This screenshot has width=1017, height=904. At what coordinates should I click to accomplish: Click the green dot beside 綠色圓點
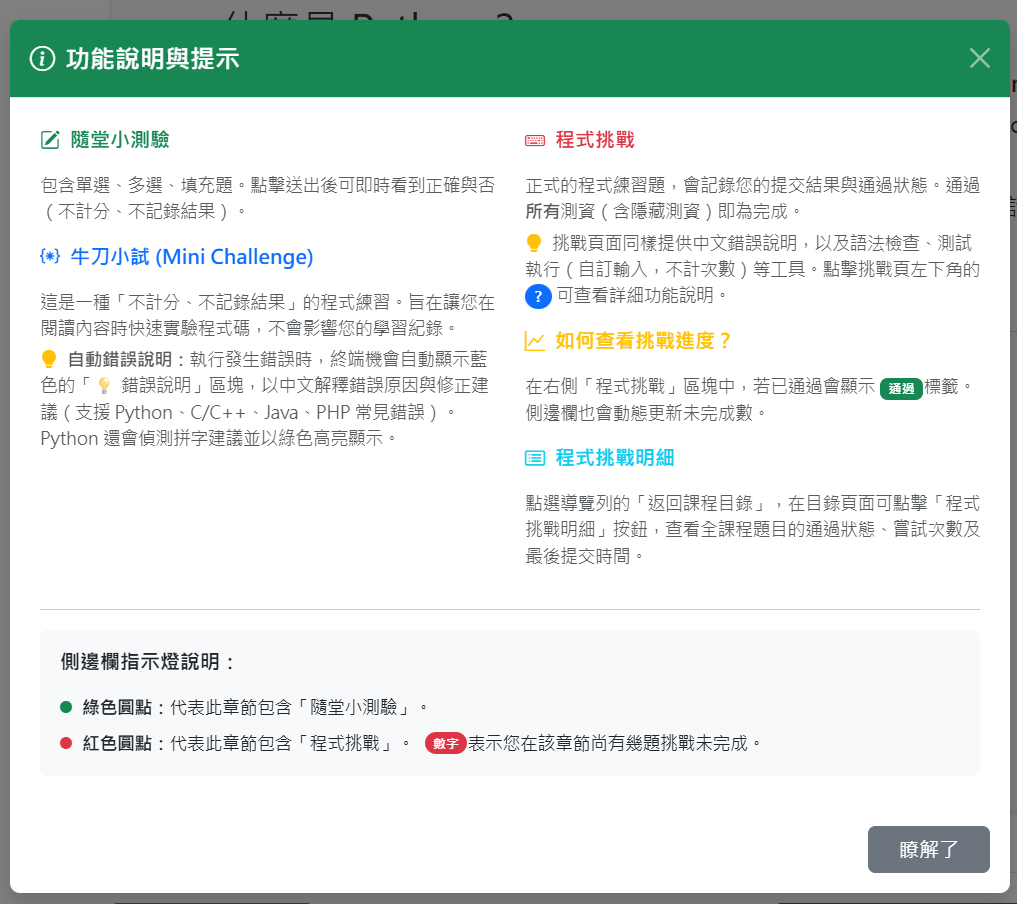(66, 707)
